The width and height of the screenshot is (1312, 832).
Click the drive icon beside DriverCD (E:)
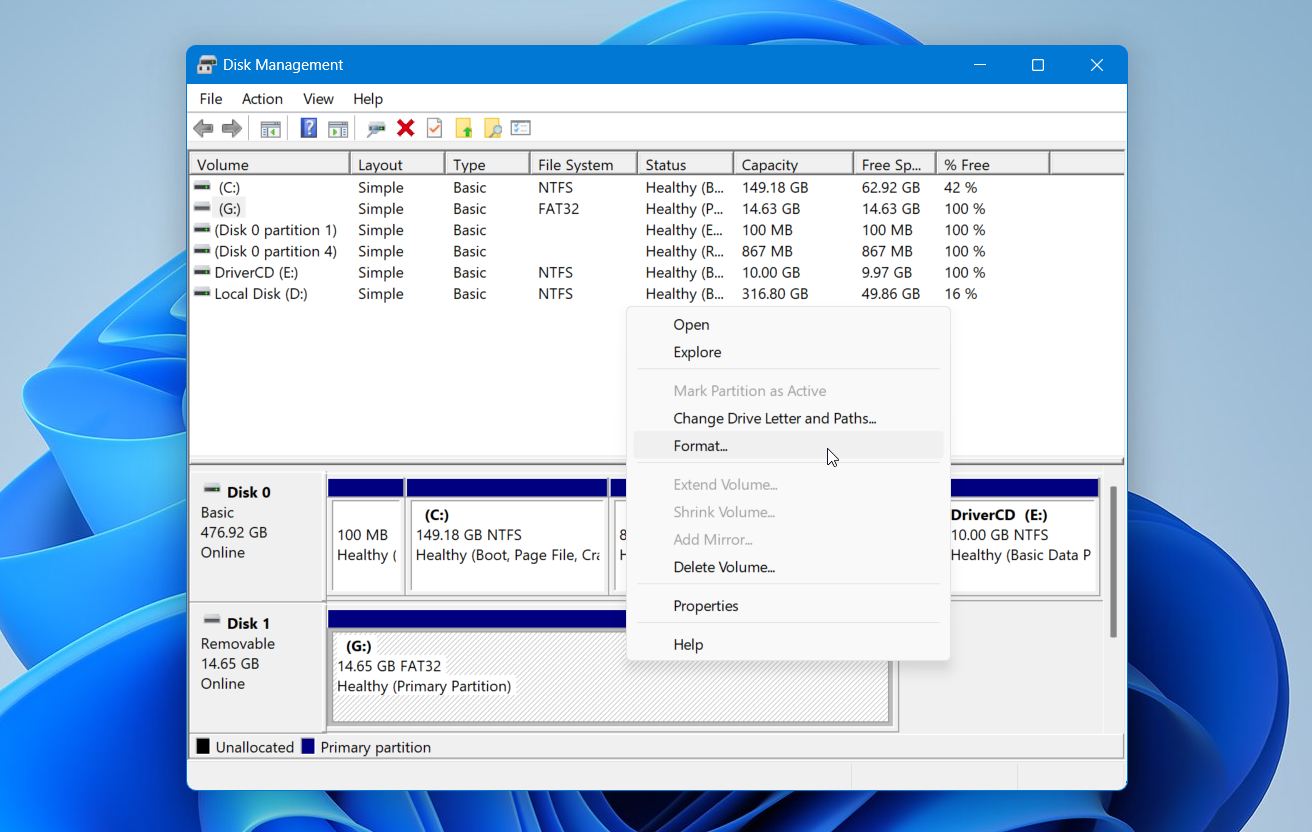tap(202, 272)
